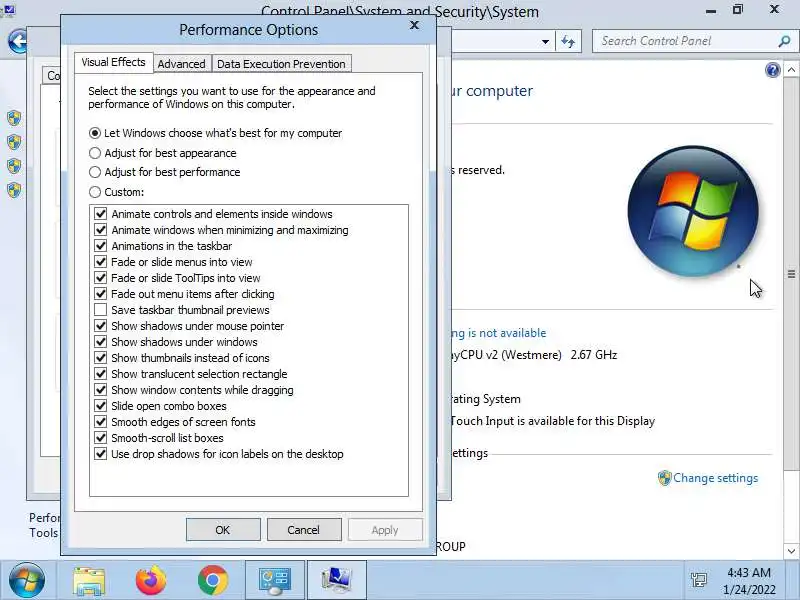Switch to the Control Panel taskbar item
This screenshot has height=600, width=800.
point(275,581)
